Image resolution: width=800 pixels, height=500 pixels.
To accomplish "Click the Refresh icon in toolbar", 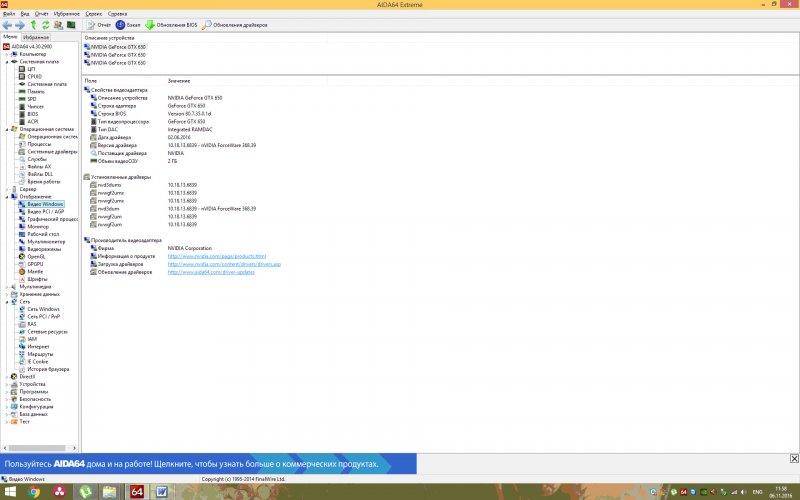I will coord(45,24).
